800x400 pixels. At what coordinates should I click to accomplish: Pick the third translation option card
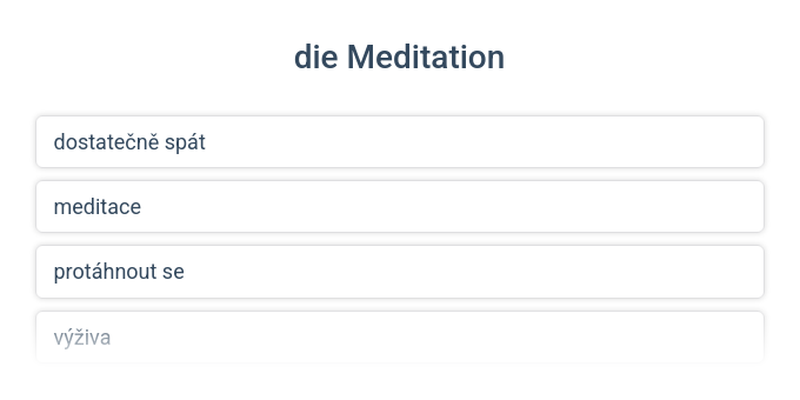[400, 272]
